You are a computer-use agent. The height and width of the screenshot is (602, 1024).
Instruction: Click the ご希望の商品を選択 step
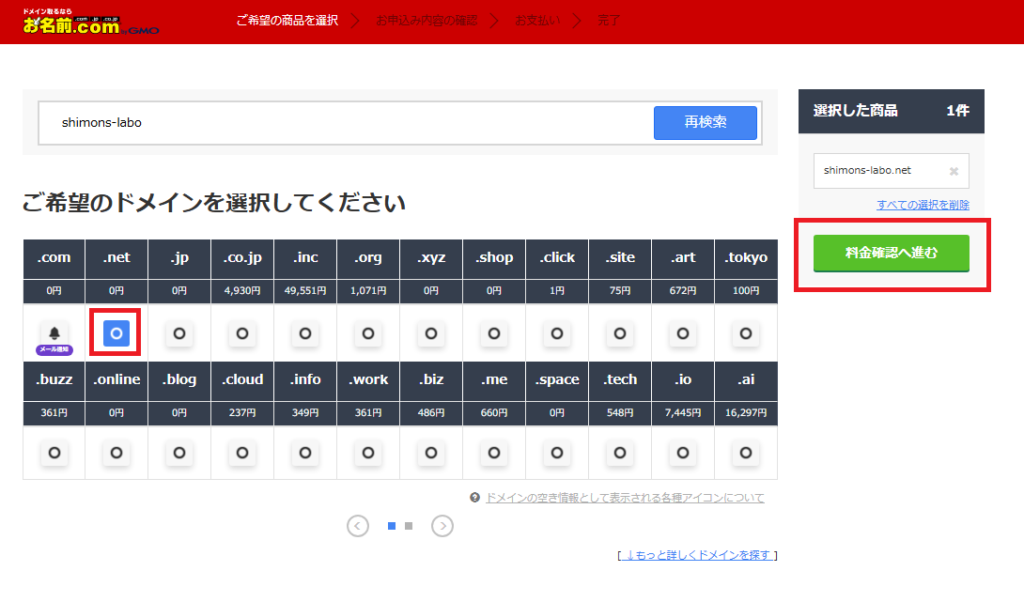[287, 20]
